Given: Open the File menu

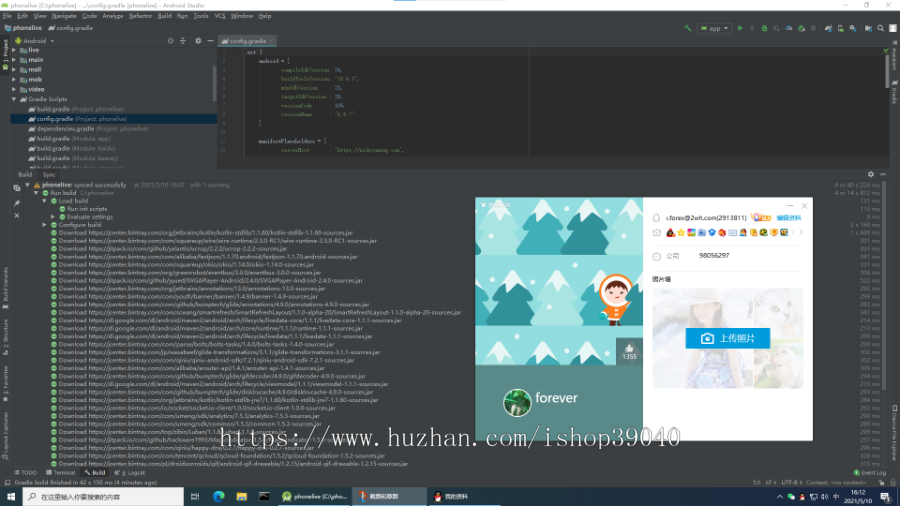Looking at the screenshot, I should [x=7, y=16].
